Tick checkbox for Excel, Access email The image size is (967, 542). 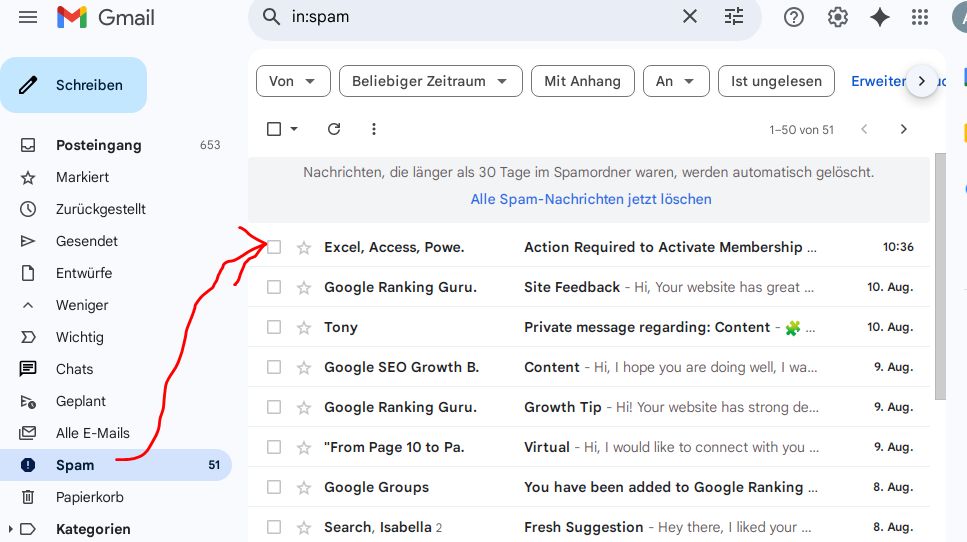coord(274,247)
